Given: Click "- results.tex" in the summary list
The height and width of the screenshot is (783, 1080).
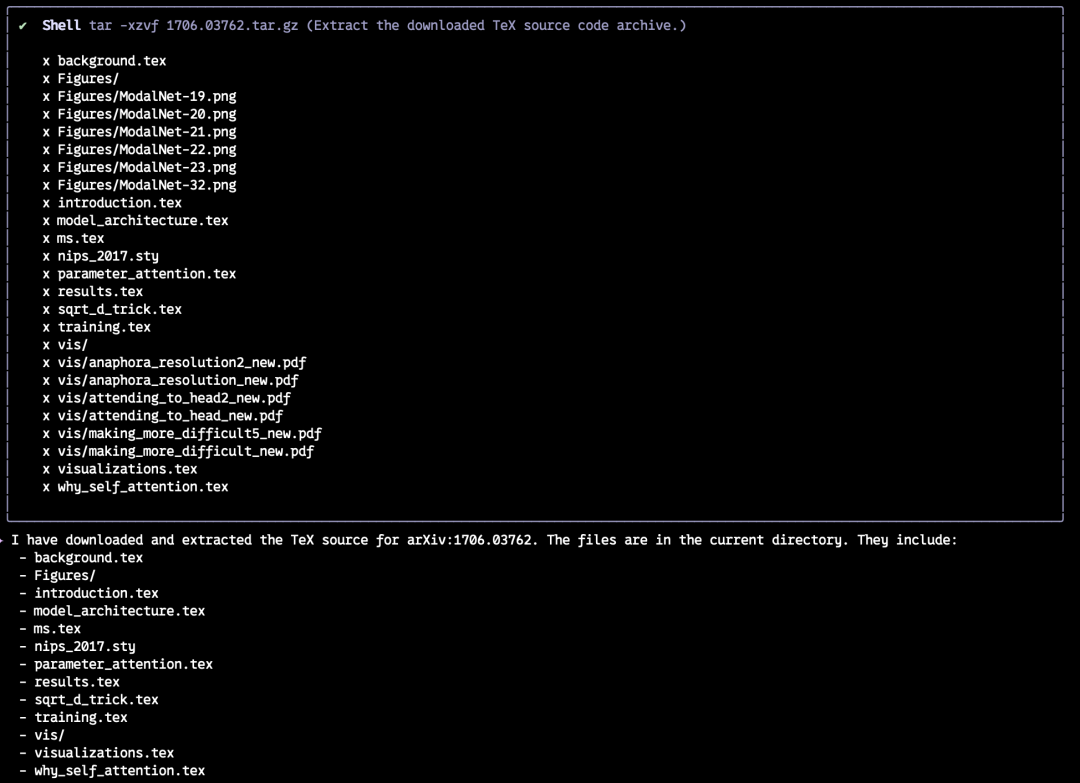Looking at the screenshot, I should [70, 682].
